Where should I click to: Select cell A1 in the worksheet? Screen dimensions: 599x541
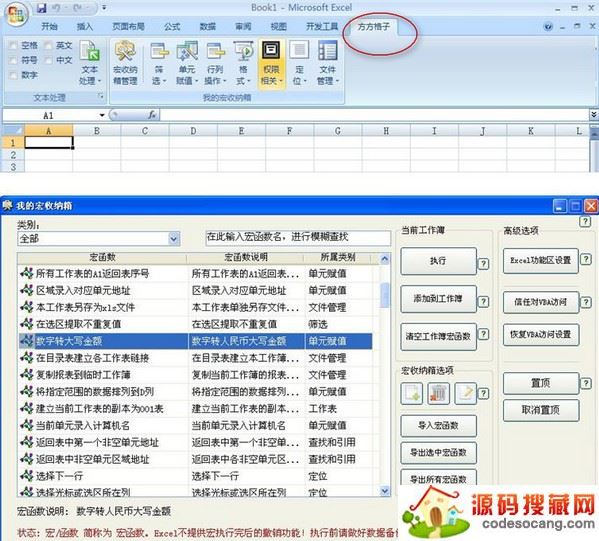pyautogui.click(x=49, y=143)
